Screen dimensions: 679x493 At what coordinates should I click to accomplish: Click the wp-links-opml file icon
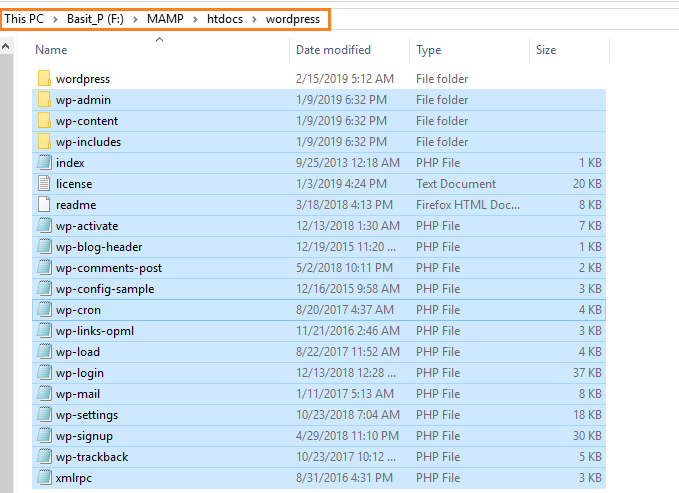(x=44, y=331)
